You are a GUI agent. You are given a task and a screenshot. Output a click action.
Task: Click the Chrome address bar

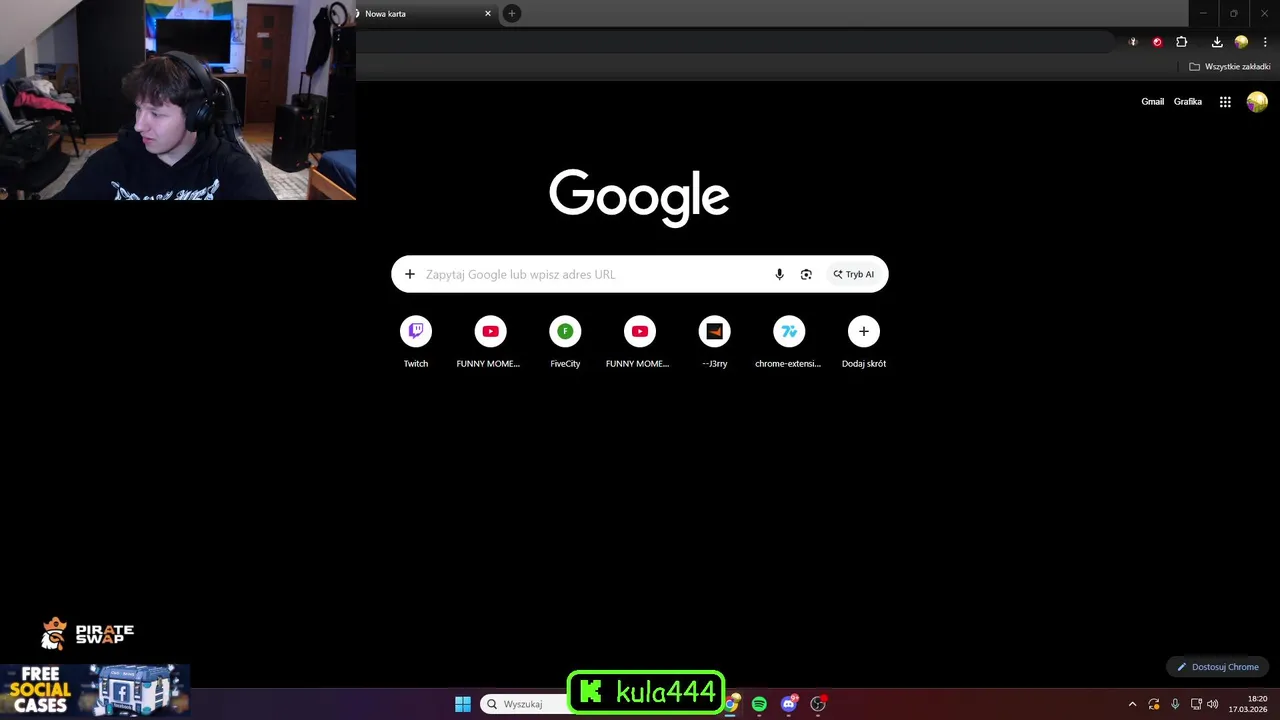(735, 42)
